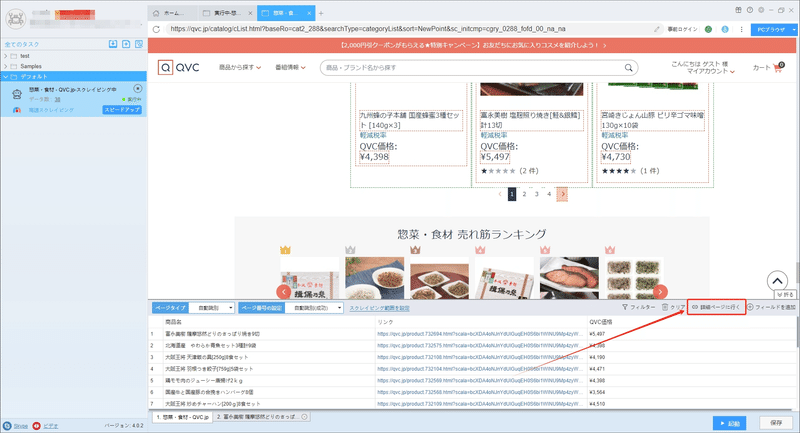Click the スピードアップ button
Screen dimensions: 800x433
(x=122, y=110)
